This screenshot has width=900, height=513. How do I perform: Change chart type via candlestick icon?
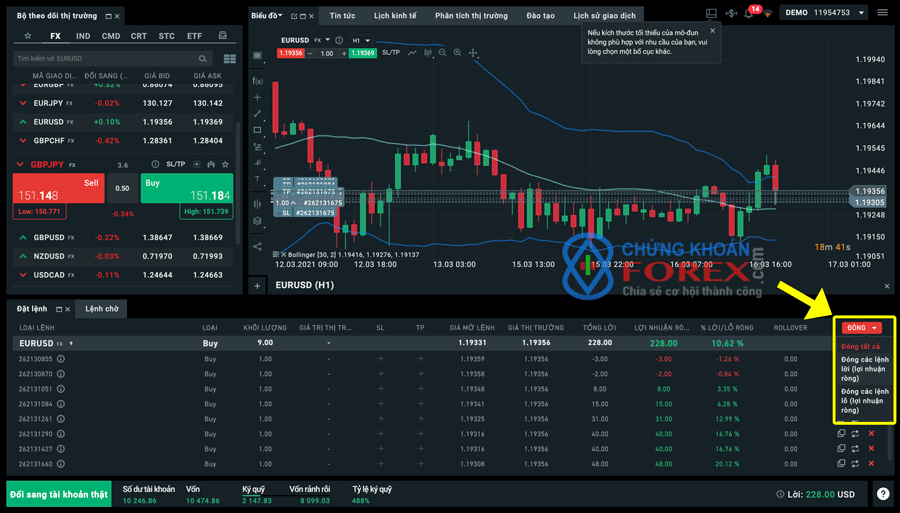coord(428,53)
